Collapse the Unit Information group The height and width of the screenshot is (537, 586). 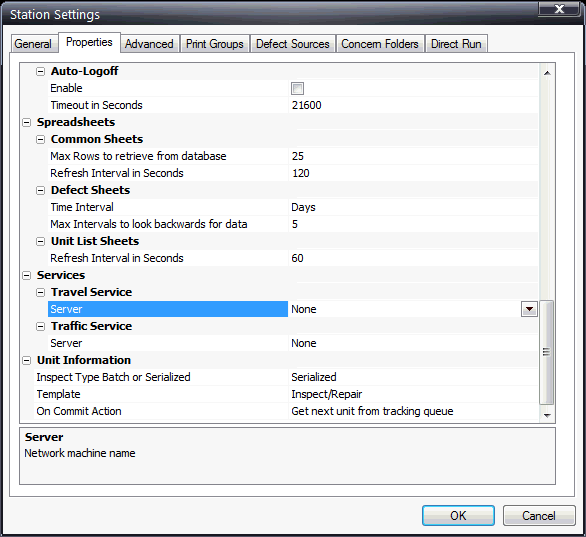point(27,361)
